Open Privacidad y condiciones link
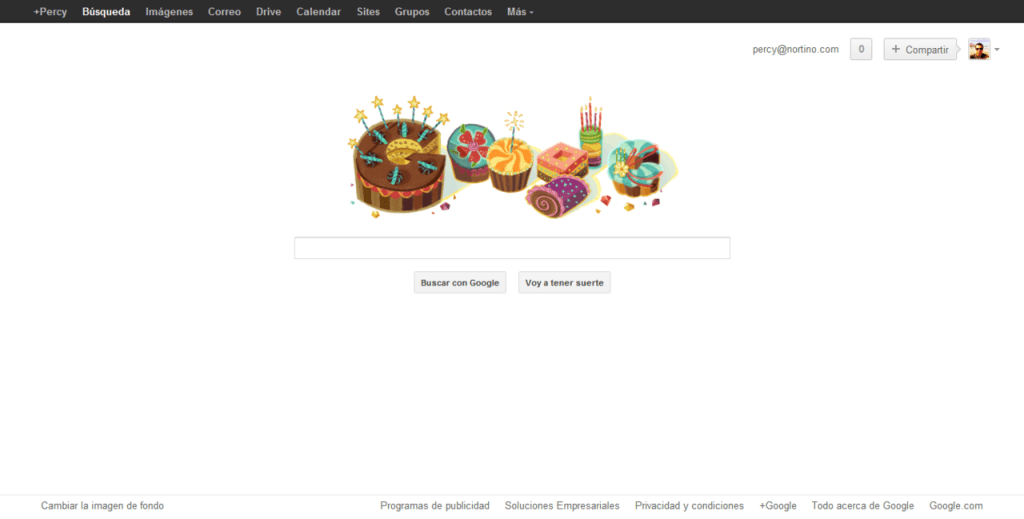The width and height of the screenshot is (1024, 519). 689,506
